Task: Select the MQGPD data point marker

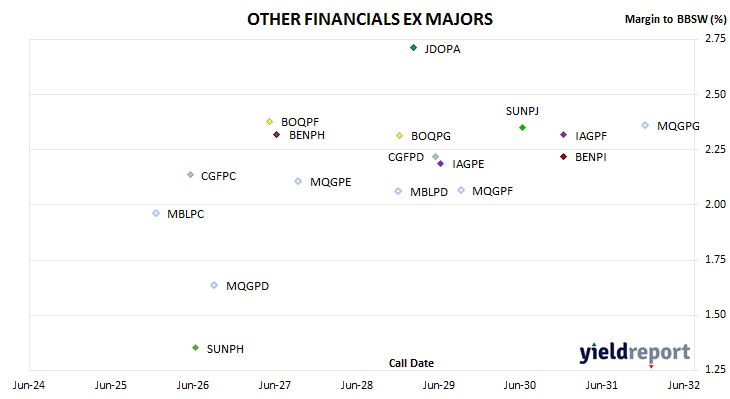Action: pos(214,285)
